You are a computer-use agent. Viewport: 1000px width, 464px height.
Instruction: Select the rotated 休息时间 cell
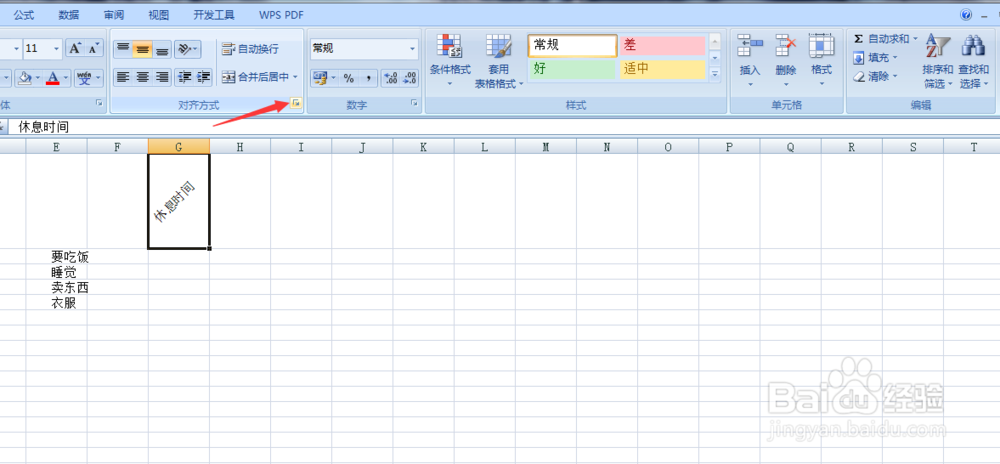click(179, 201)
